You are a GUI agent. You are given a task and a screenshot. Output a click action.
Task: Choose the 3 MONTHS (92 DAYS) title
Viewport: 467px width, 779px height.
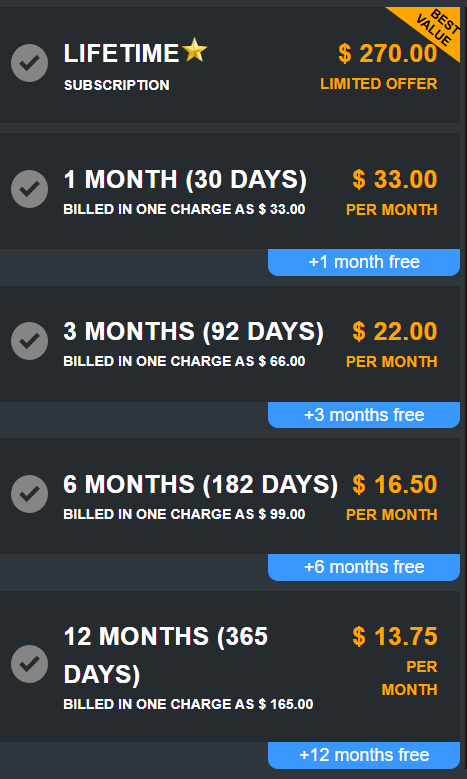pos(194,332)
